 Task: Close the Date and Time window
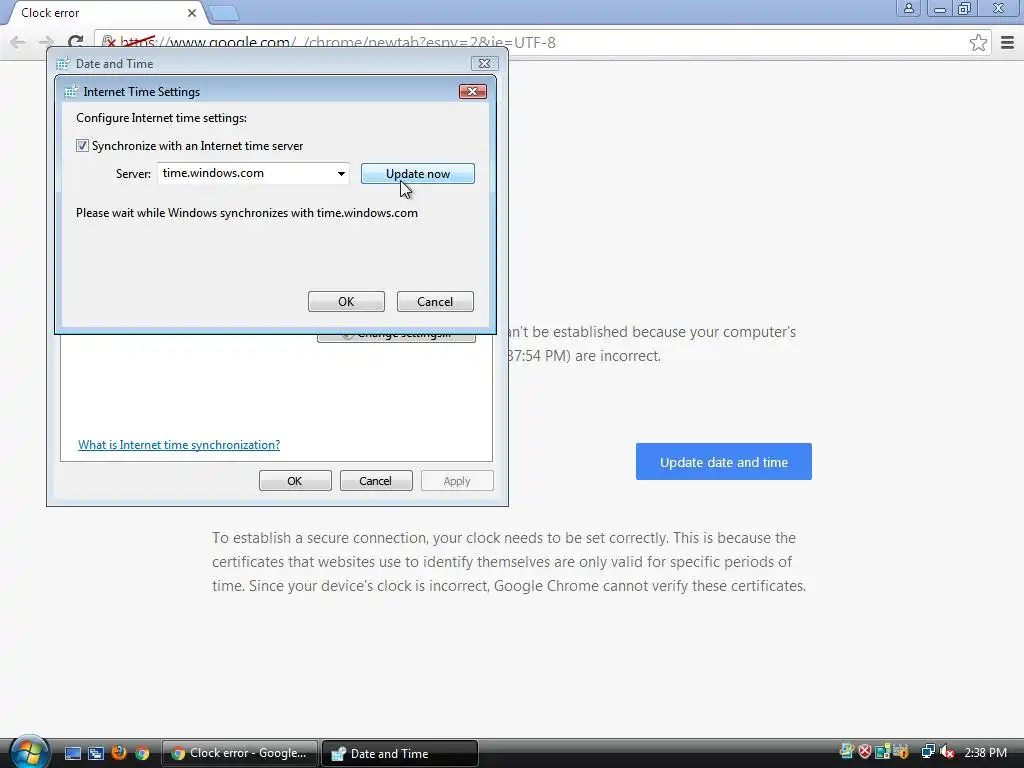pyautogui.click(x=485, y=63)
